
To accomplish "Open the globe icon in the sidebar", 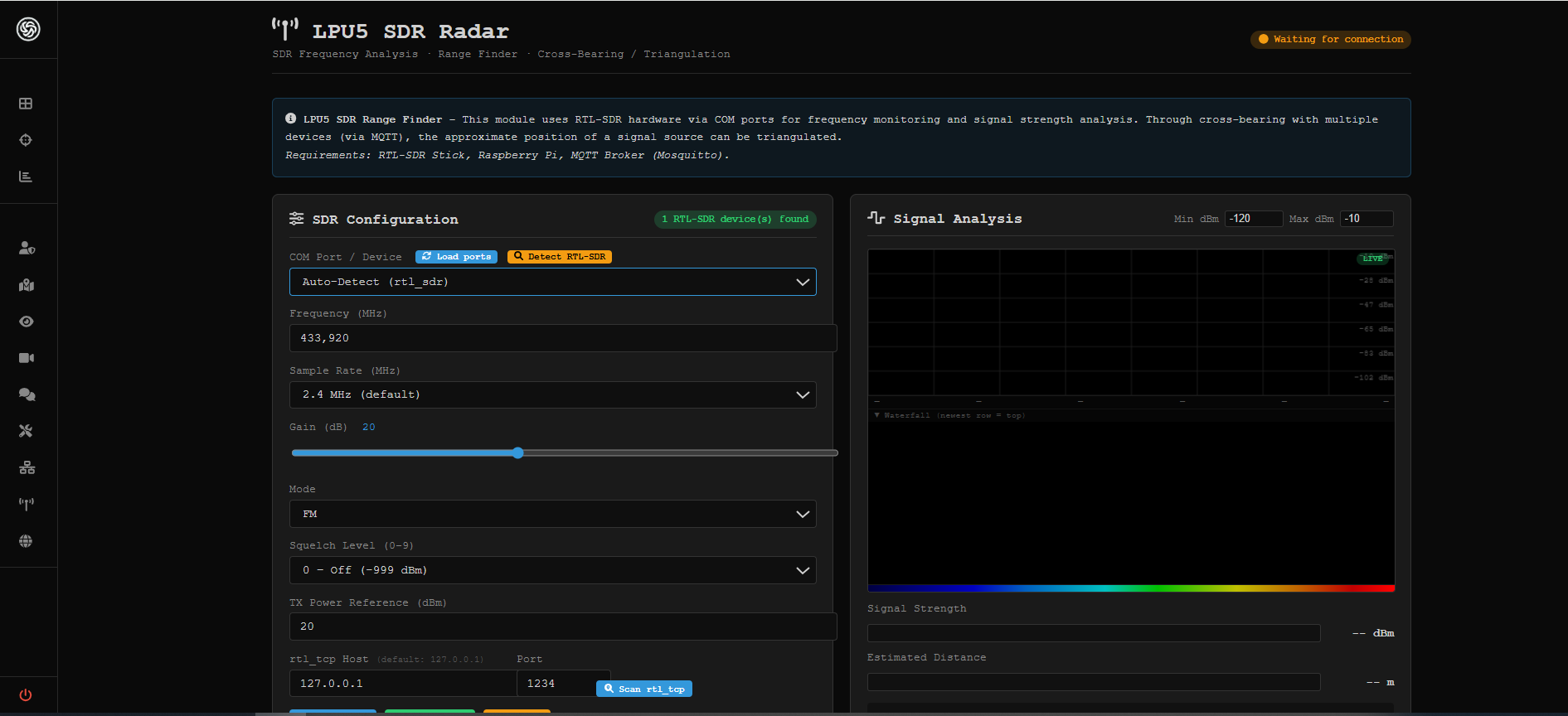I will [27, 541].
